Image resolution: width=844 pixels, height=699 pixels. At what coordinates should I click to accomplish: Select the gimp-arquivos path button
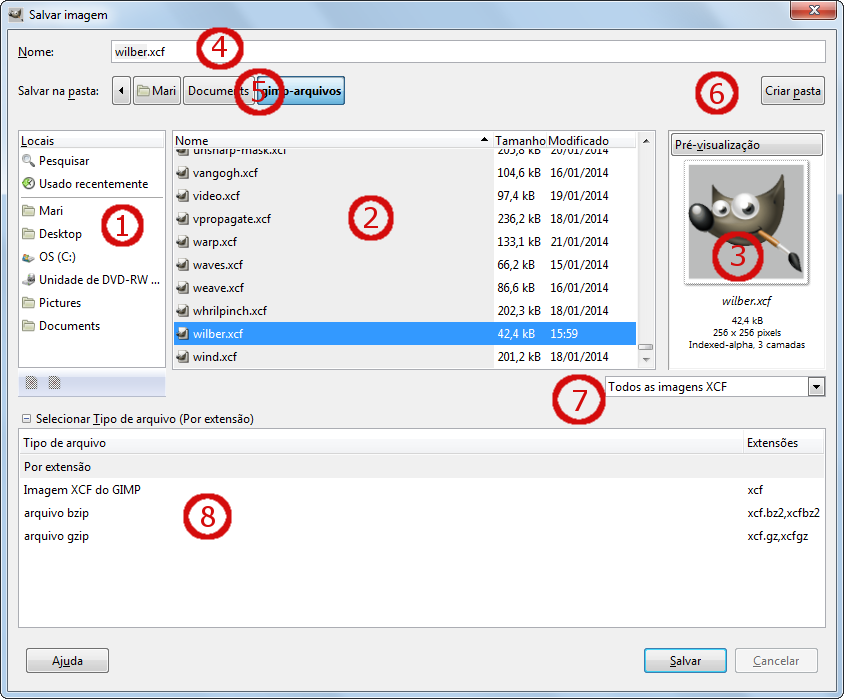coord(301,90)
